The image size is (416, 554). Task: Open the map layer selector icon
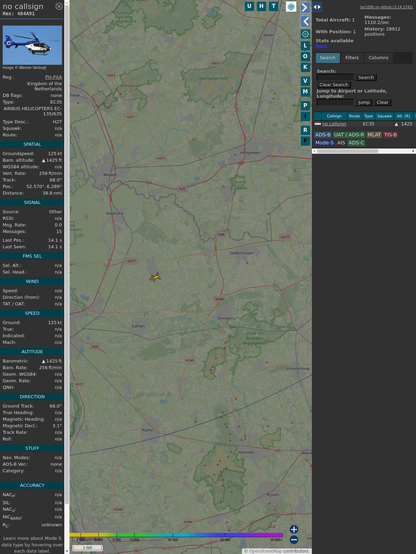[291, 6]
